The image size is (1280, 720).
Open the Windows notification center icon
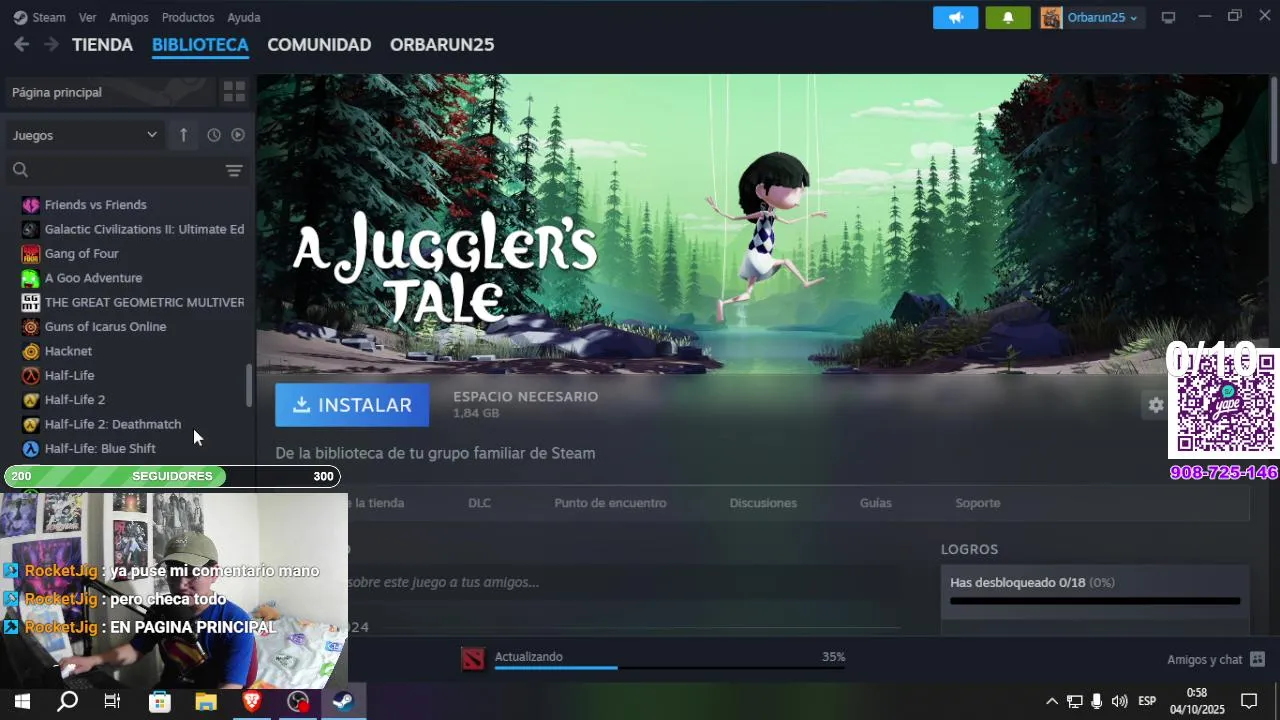[1249, 701]
